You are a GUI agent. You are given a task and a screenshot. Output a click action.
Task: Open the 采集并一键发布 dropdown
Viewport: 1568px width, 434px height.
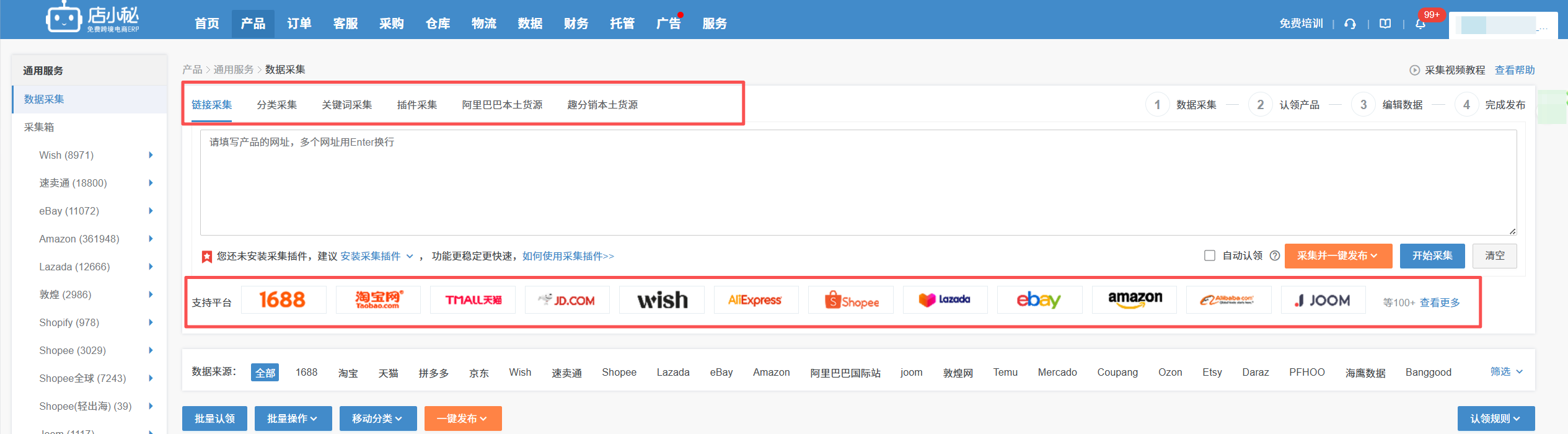1338,256
